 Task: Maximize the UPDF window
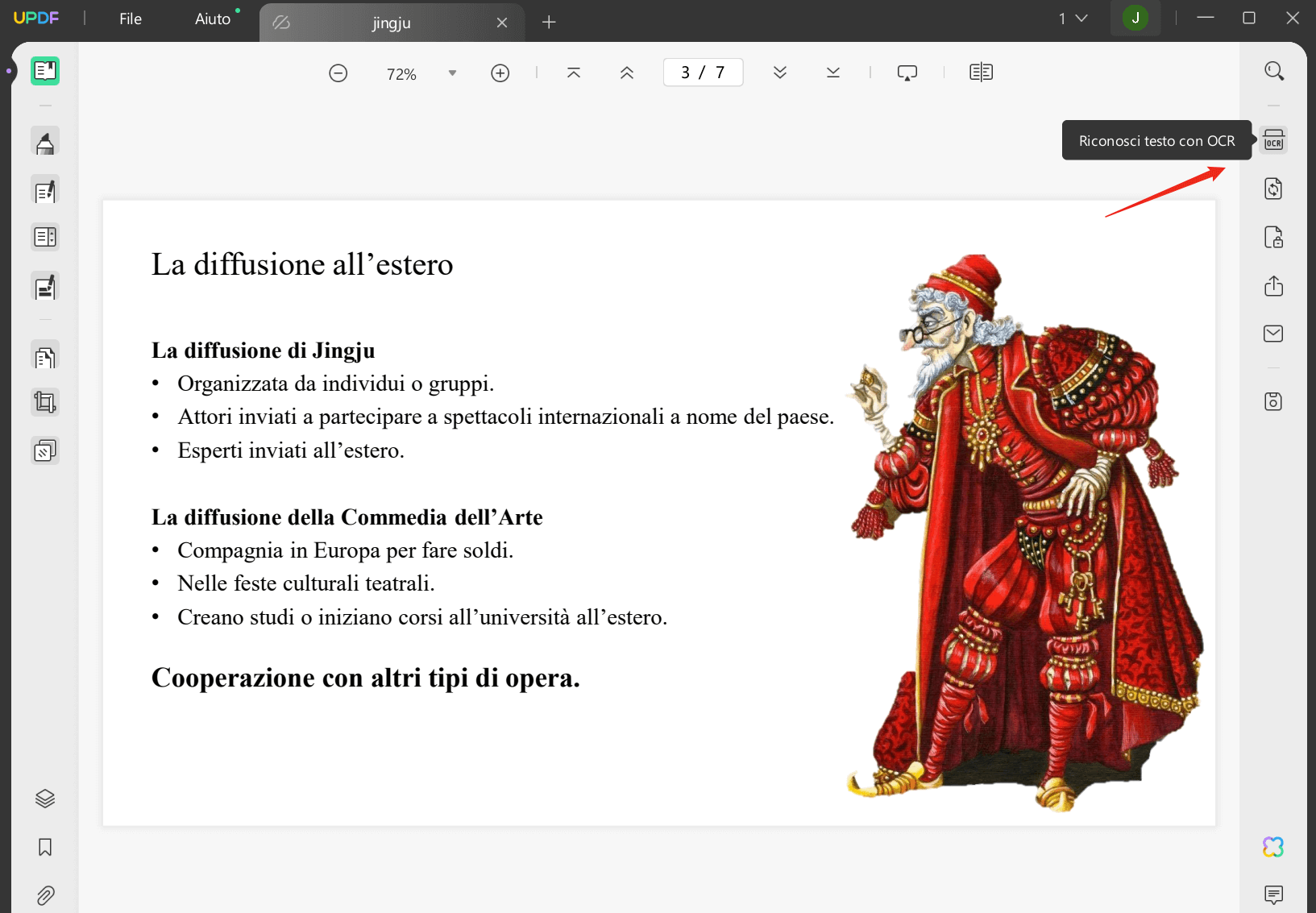pos(1249,18)
